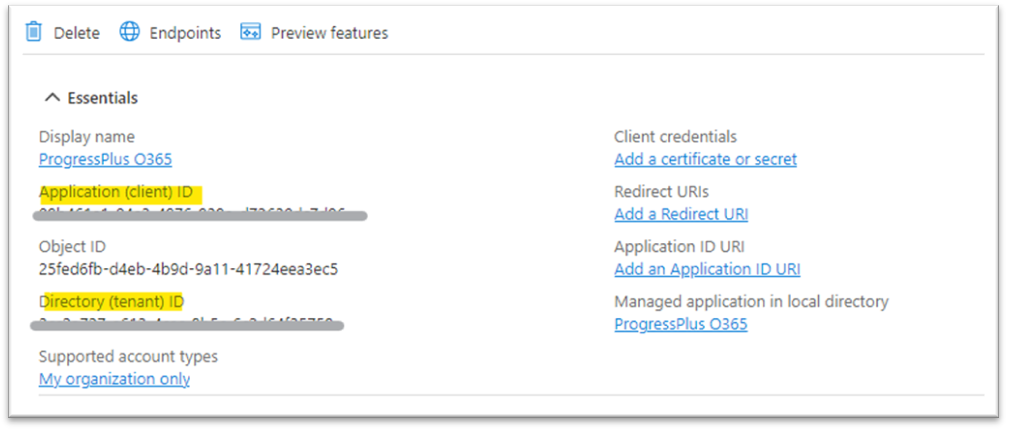Follow the Add a Redirect URI link

(681, 214)
